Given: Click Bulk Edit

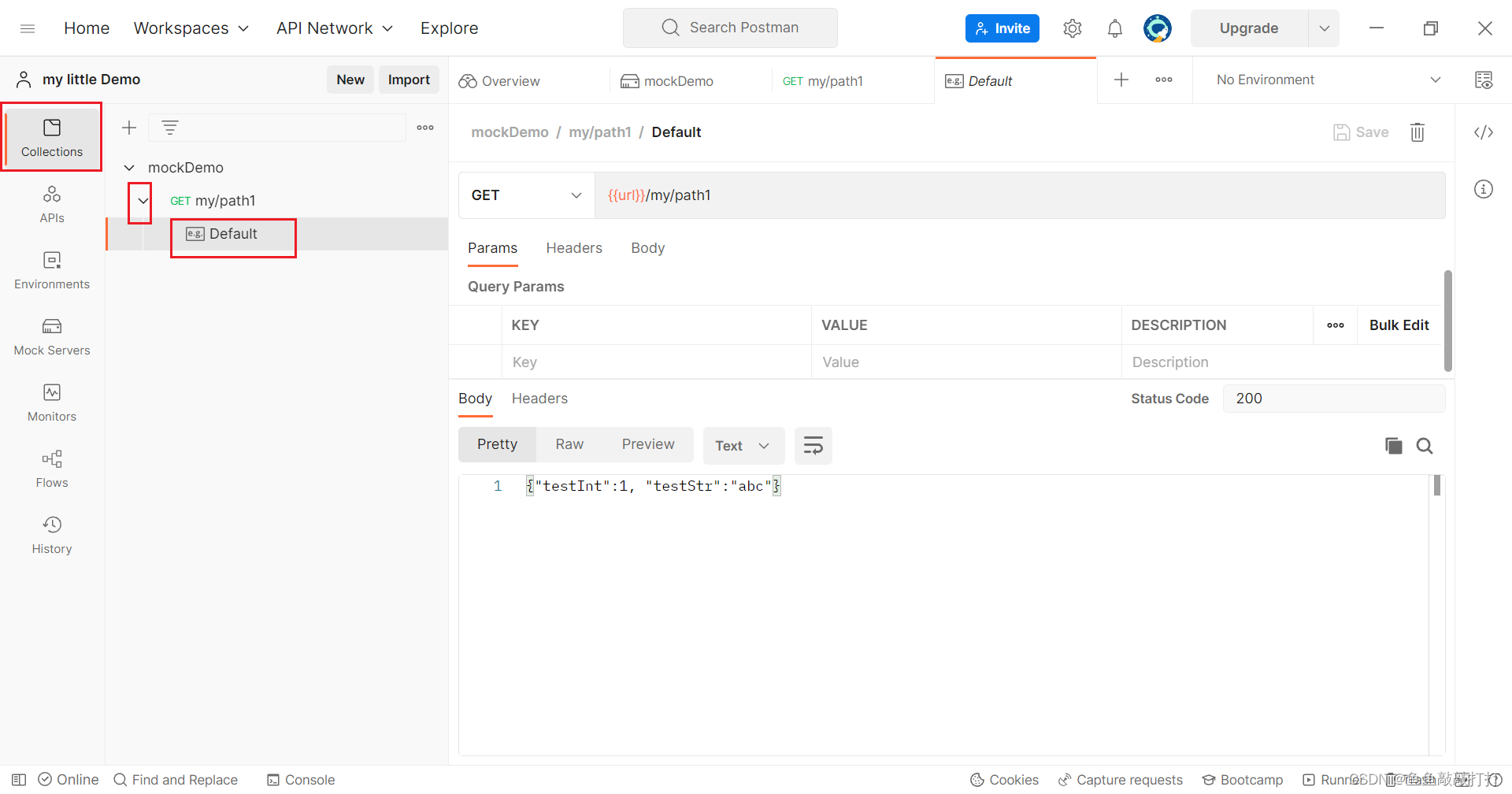Looking at the screenshot, I should (x=1399, y=325).
